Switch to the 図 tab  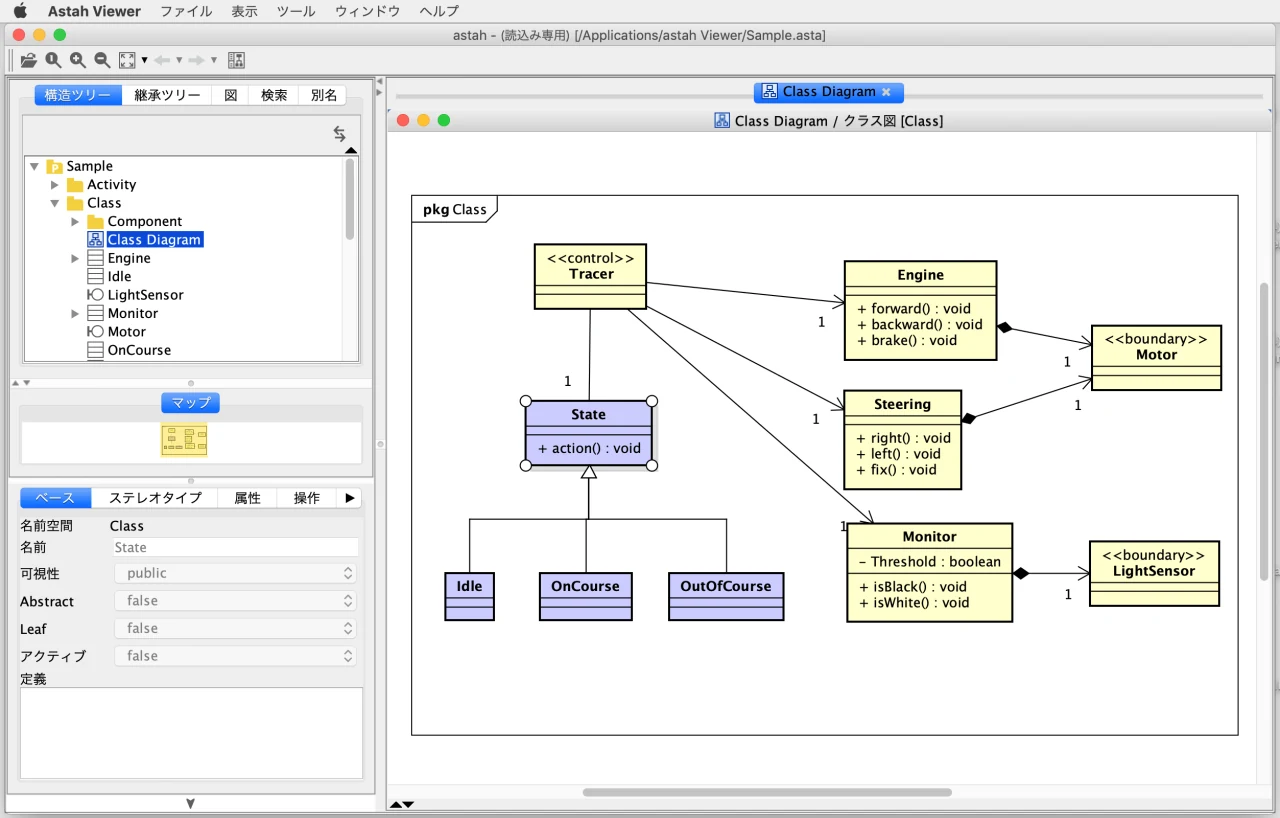click(230, 95)
